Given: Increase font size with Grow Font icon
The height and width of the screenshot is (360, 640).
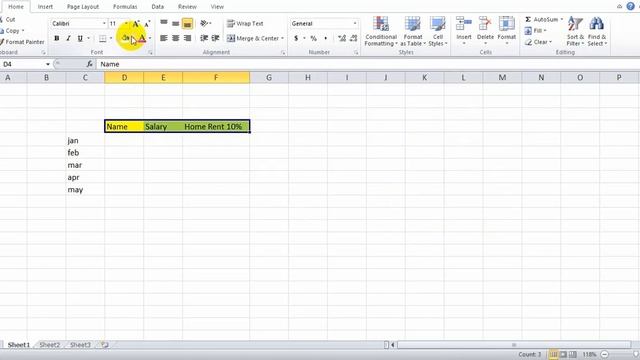Looking at the screenshot, I should [136, 24].
